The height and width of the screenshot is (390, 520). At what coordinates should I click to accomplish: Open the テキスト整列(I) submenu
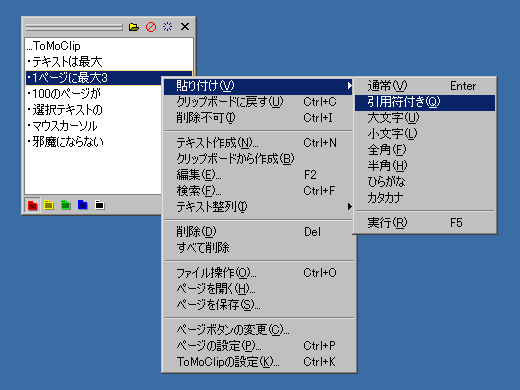[258, 207]
